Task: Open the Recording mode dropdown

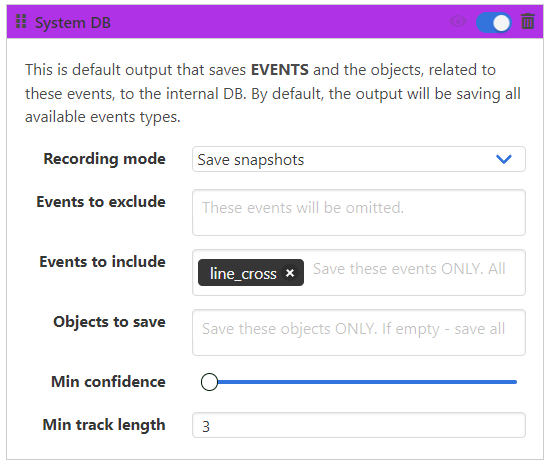Action: click(359, 159)
